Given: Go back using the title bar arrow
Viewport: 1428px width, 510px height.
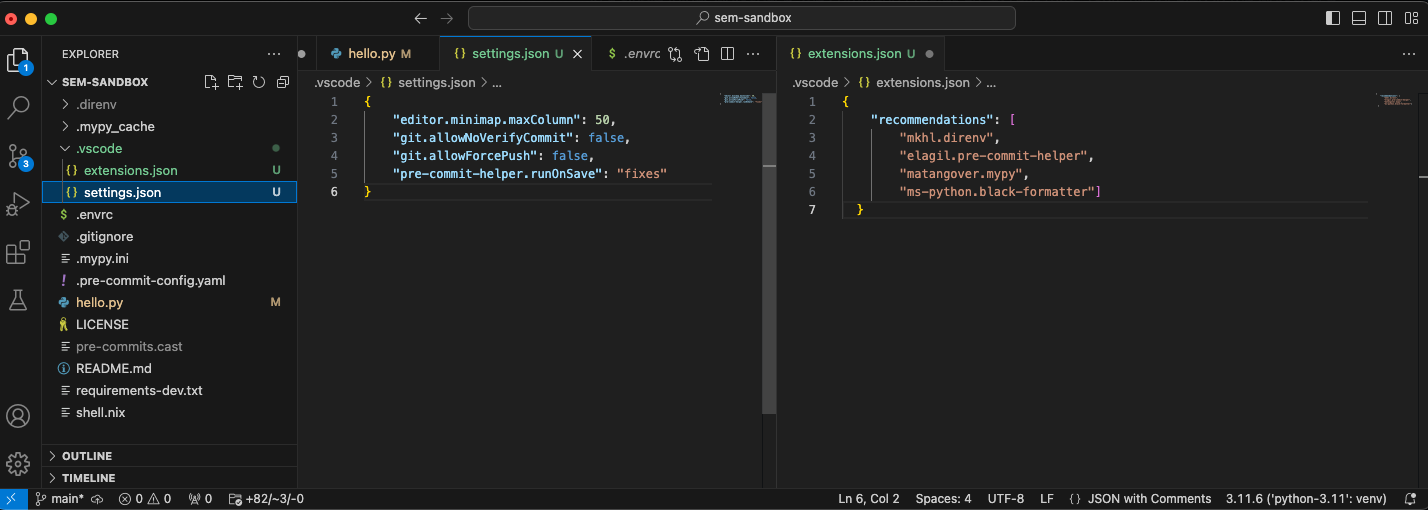Looking at the screenshot, I should tap(421, 18).
